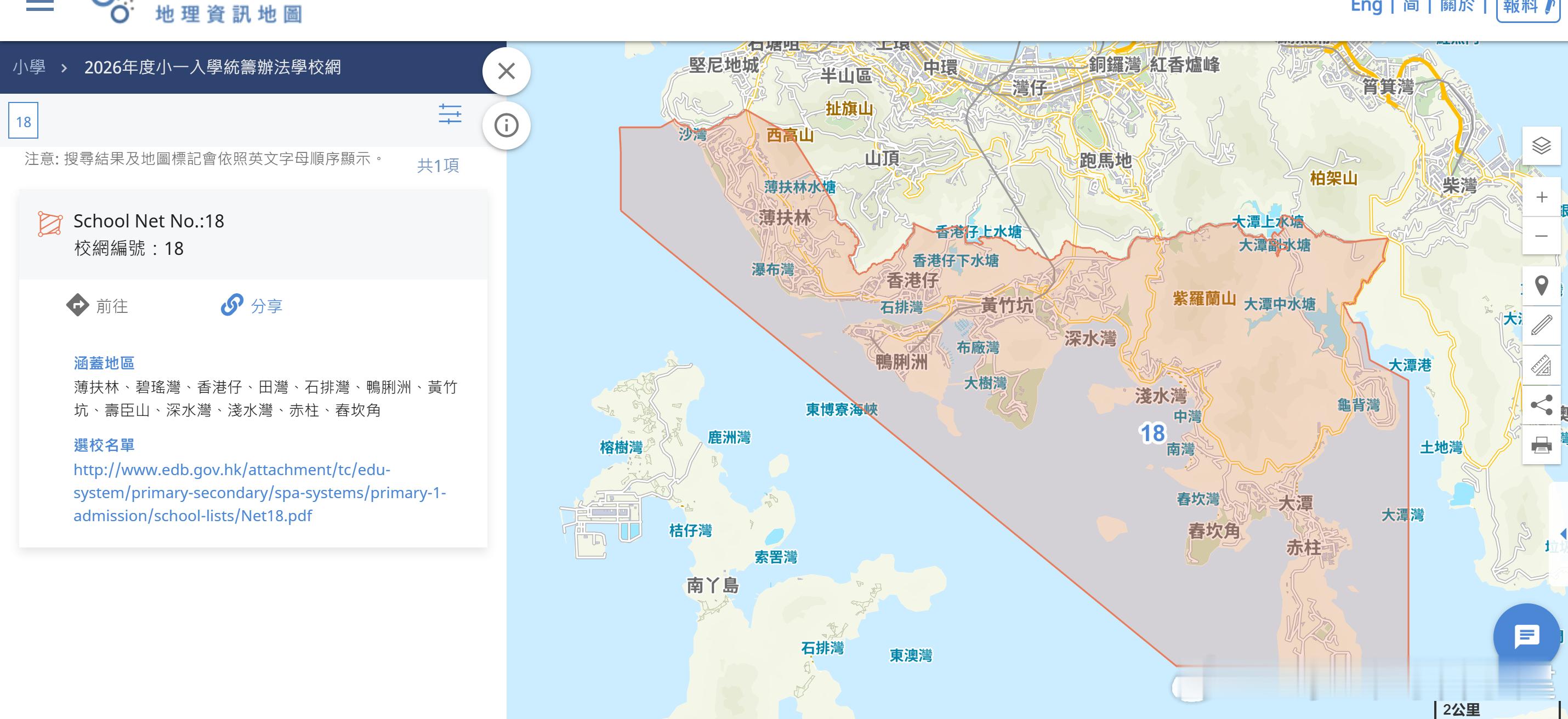
Task: Open the filter settings sliders icon
Action: tap(450, 115)
